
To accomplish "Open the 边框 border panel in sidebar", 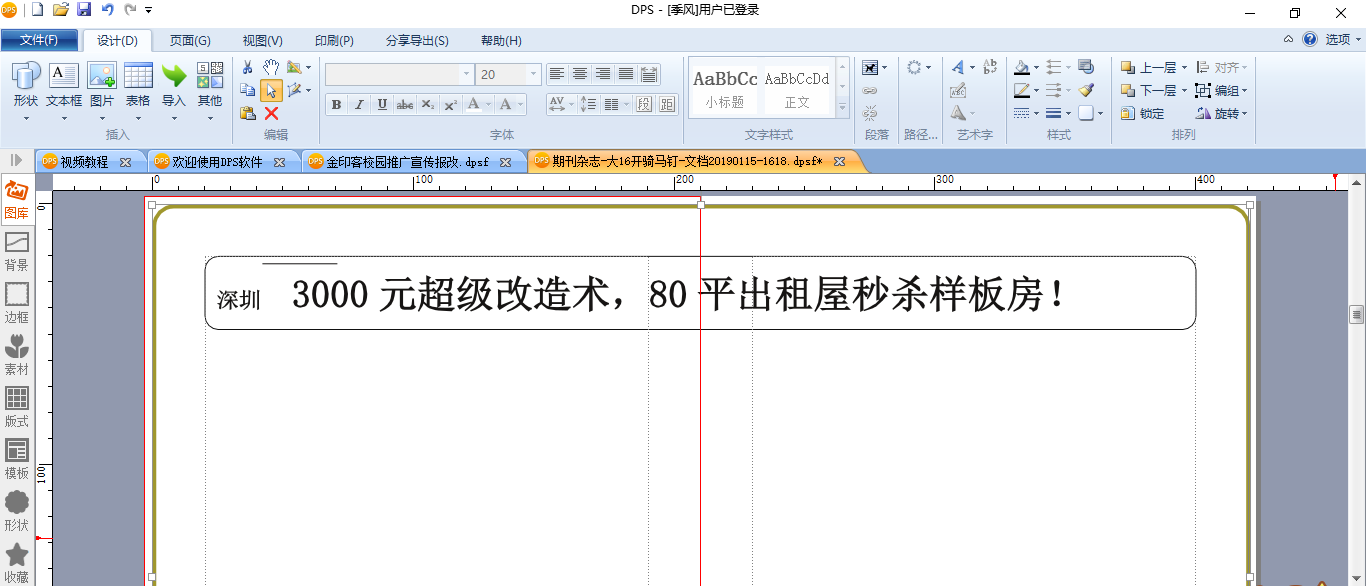I will 17,303.
